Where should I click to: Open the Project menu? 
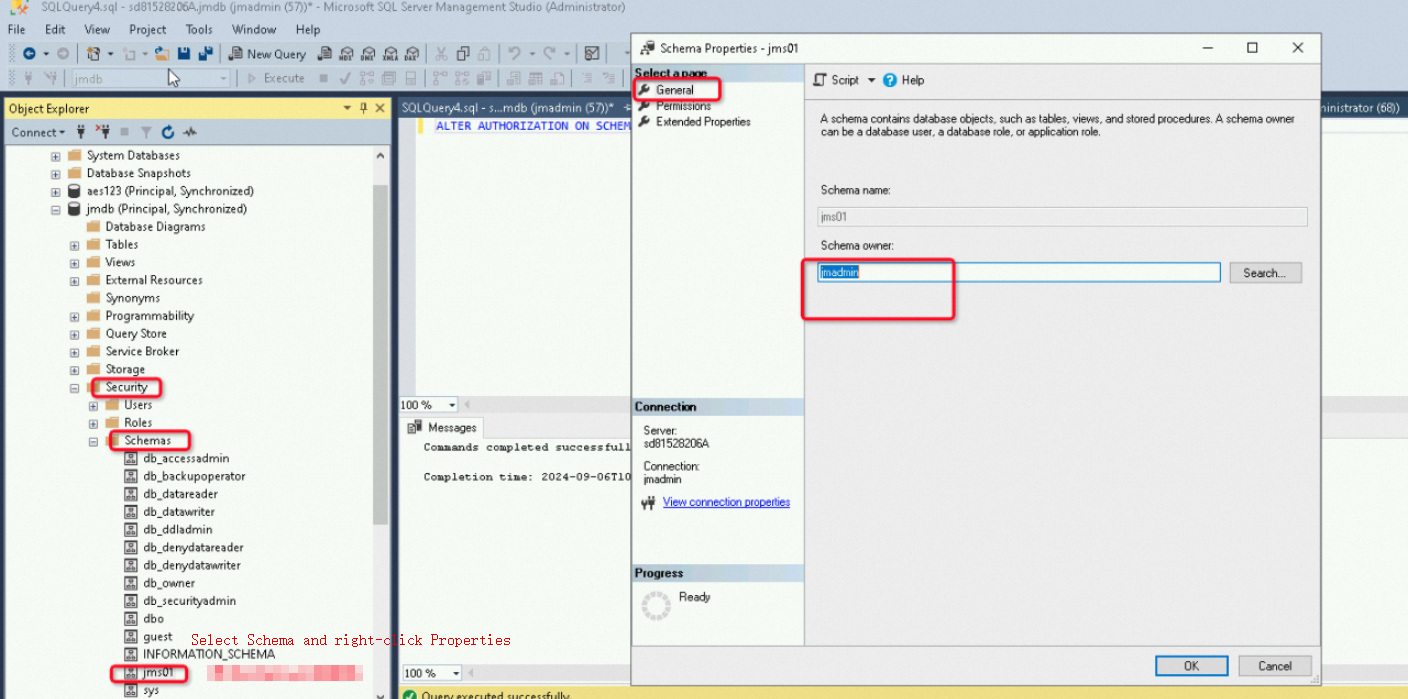tap(148, 29)
